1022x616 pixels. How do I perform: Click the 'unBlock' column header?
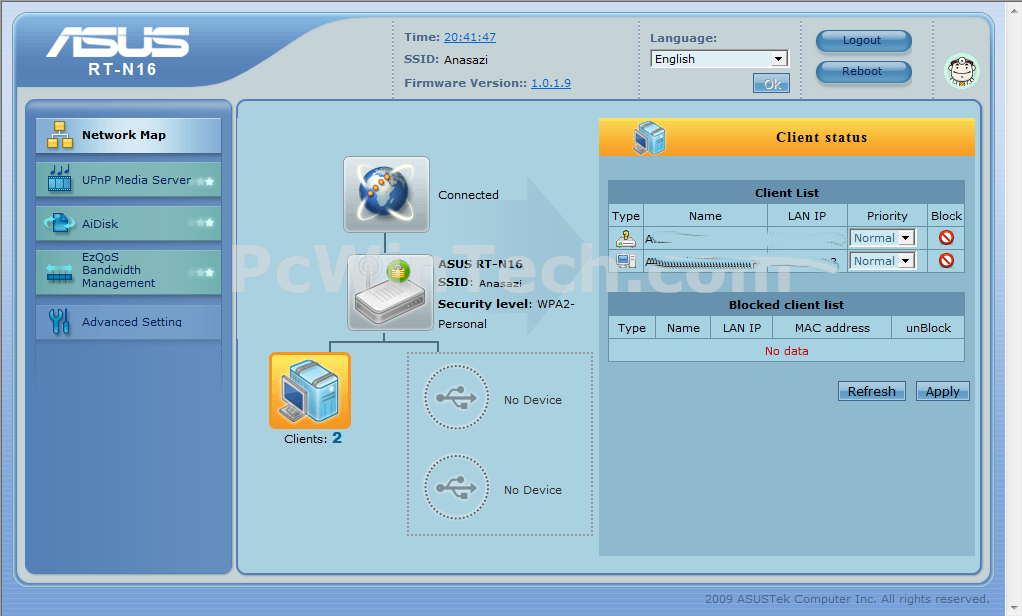pyautogui.click(x=928, y=328)
